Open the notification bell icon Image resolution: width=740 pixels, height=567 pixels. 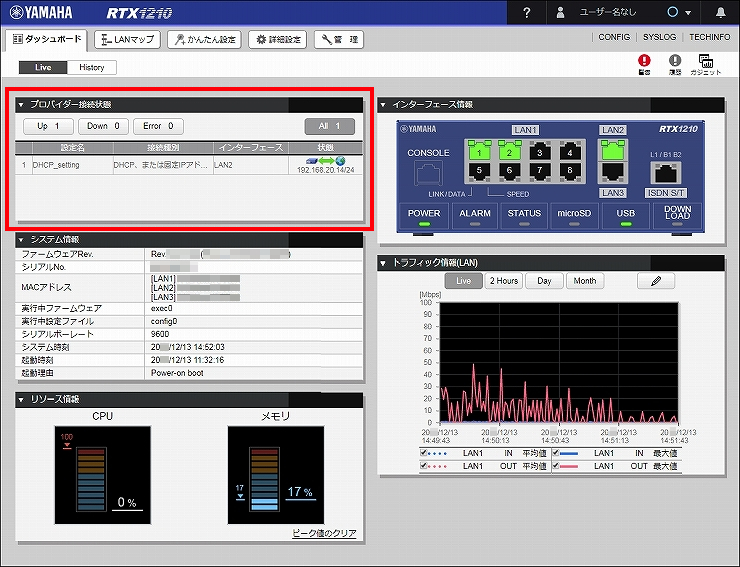(721, 13)
